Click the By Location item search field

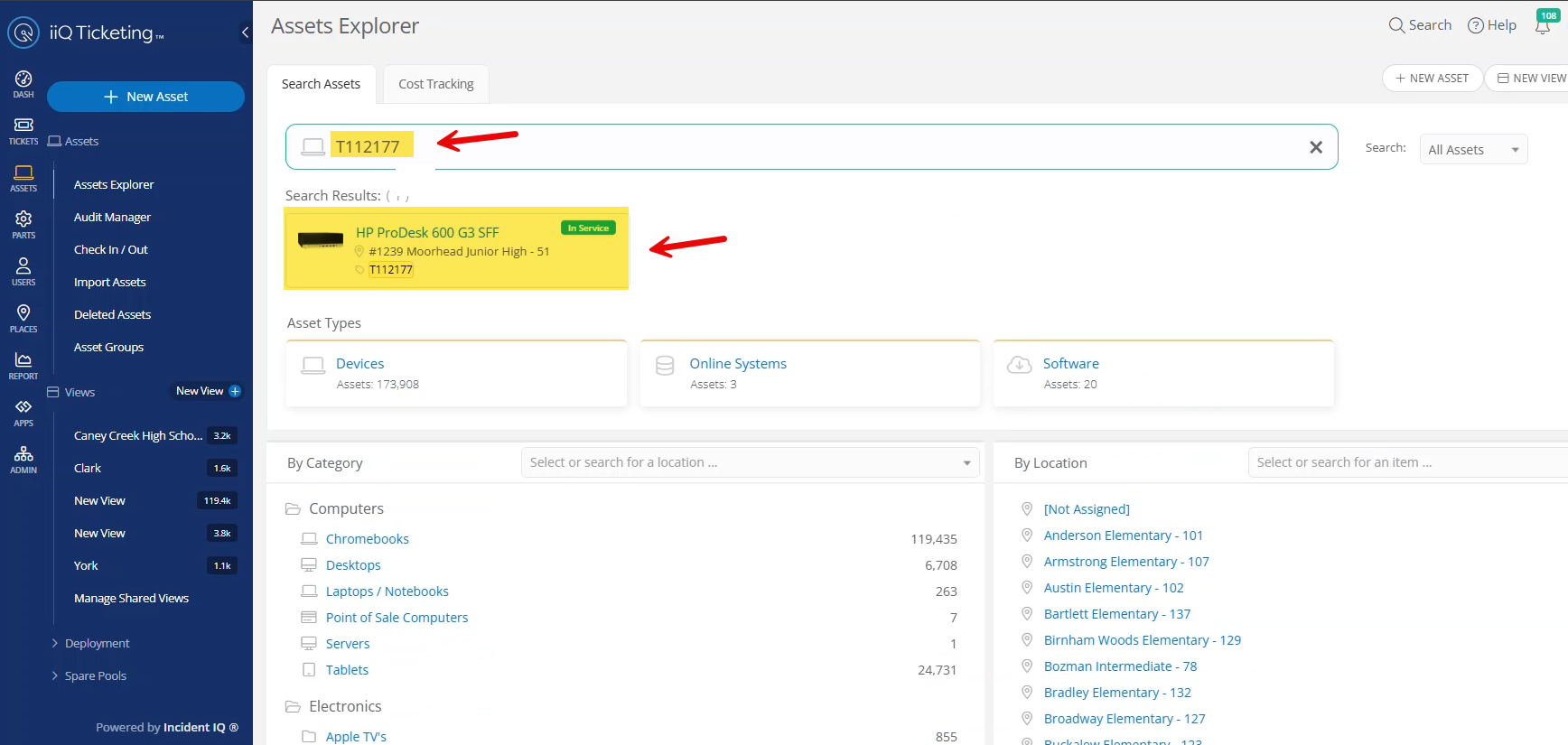[x=1405, y=462]
